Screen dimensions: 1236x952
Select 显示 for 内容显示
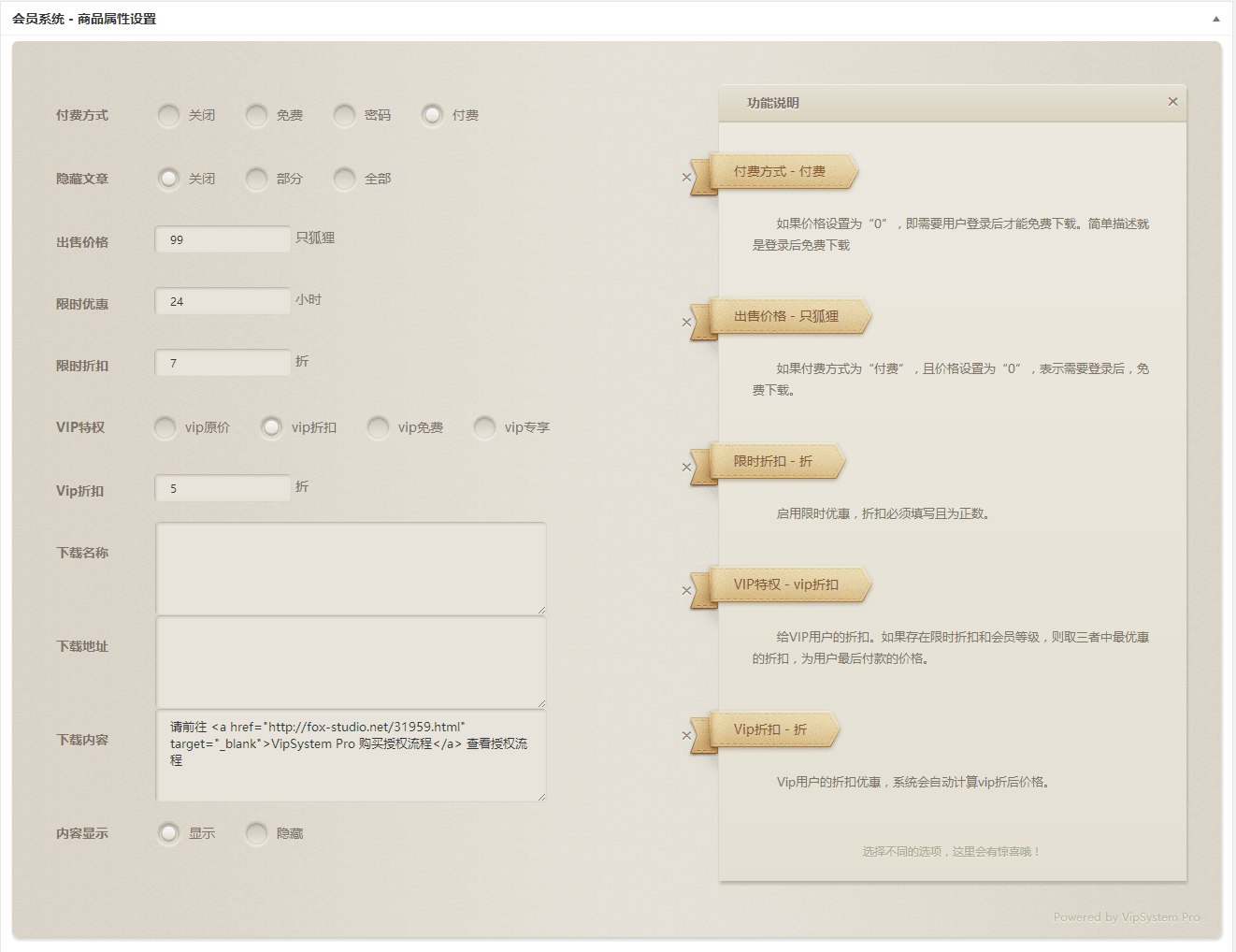(168, 833)
